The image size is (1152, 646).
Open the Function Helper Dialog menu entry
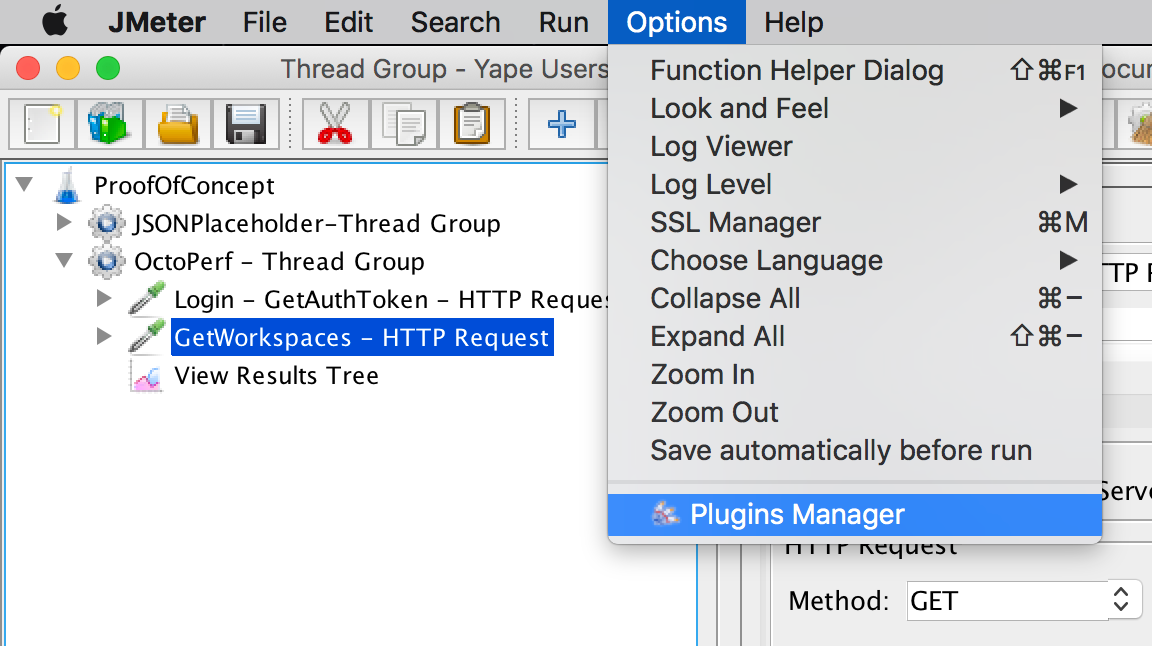tap(796, 70)
